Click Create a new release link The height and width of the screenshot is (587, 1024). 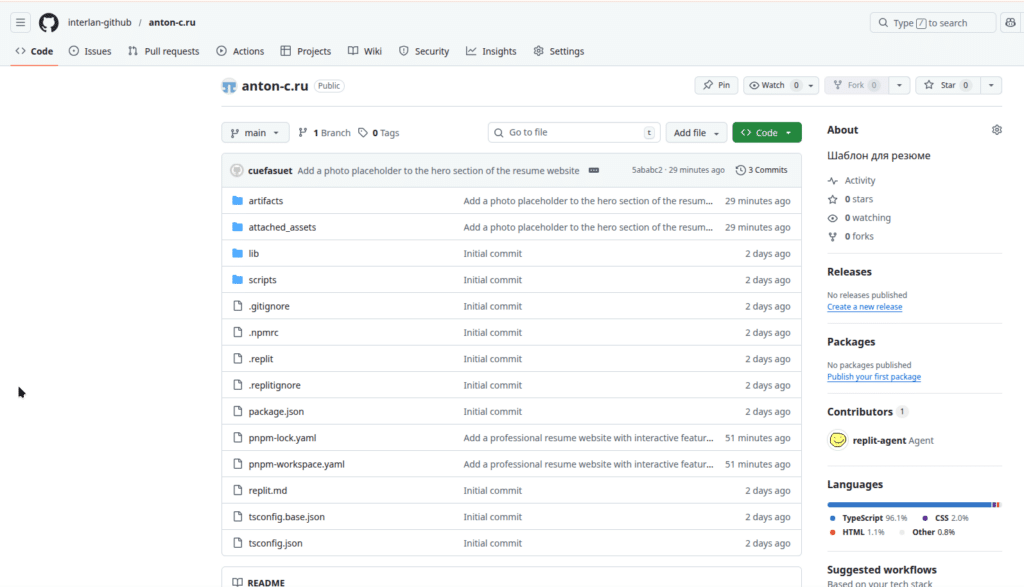864,307
